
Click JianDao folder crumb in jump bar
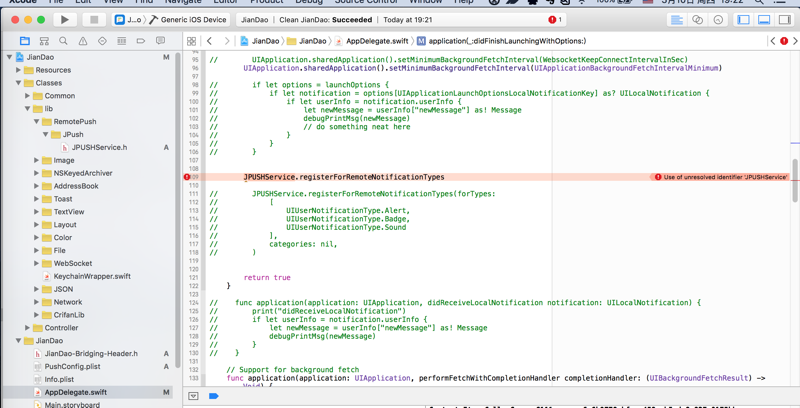point(307,41)
